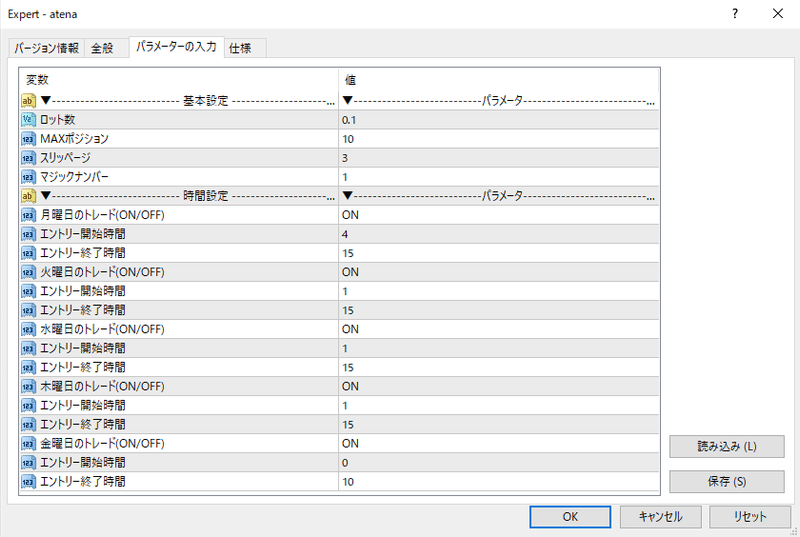Click the integer icon beside スリッページ
The width and height of the screenshot is (800, 537).
[28, 158]
